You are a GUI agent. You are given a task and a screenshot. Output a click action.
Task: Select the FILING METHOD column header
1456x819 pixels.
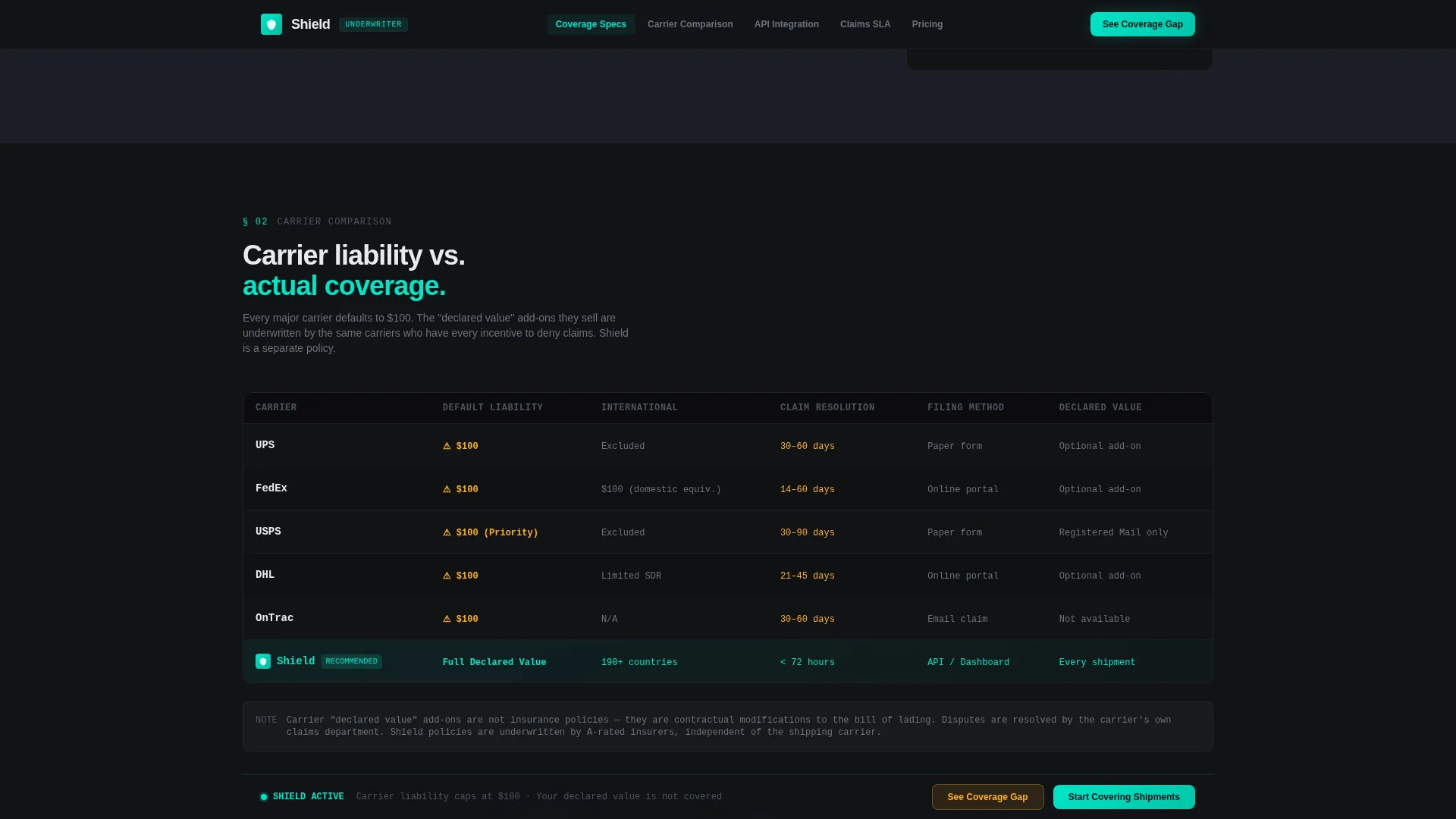[965, 408]
